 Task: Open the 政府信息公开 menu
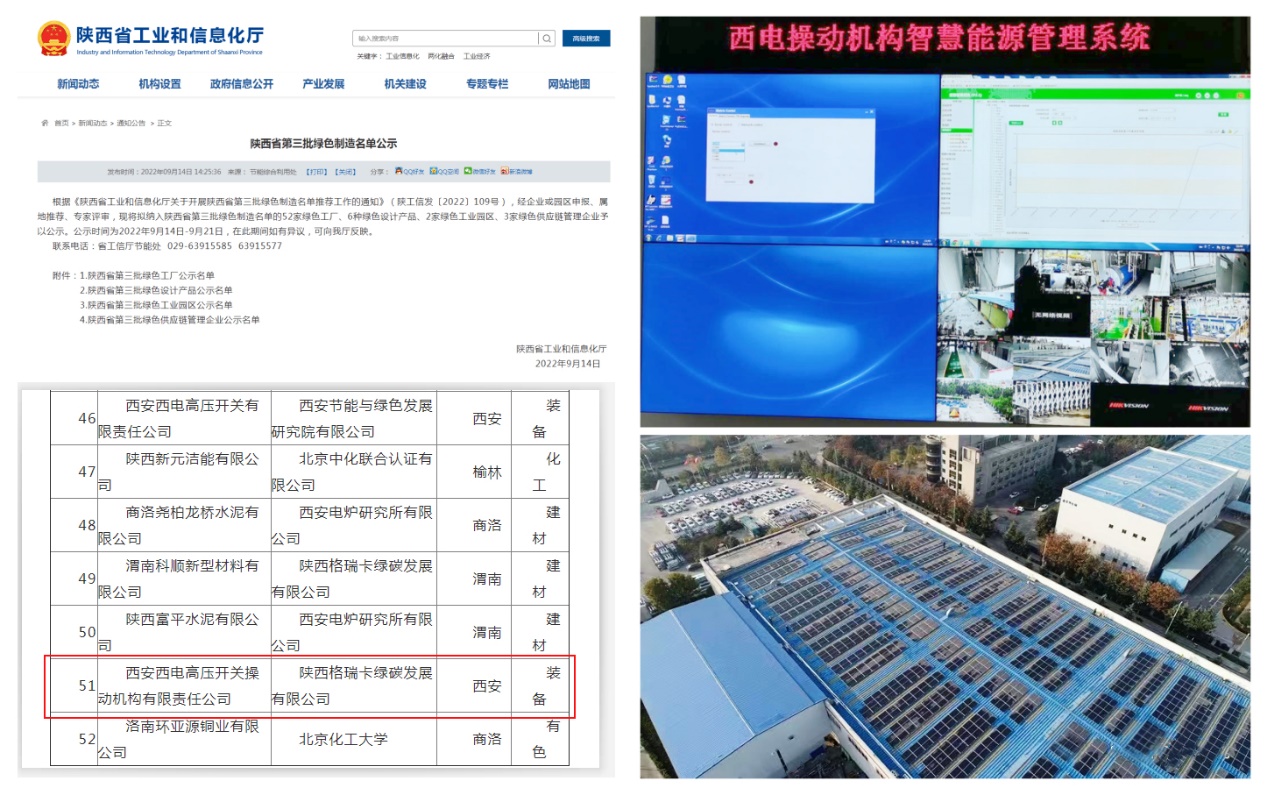coord(241,84)
